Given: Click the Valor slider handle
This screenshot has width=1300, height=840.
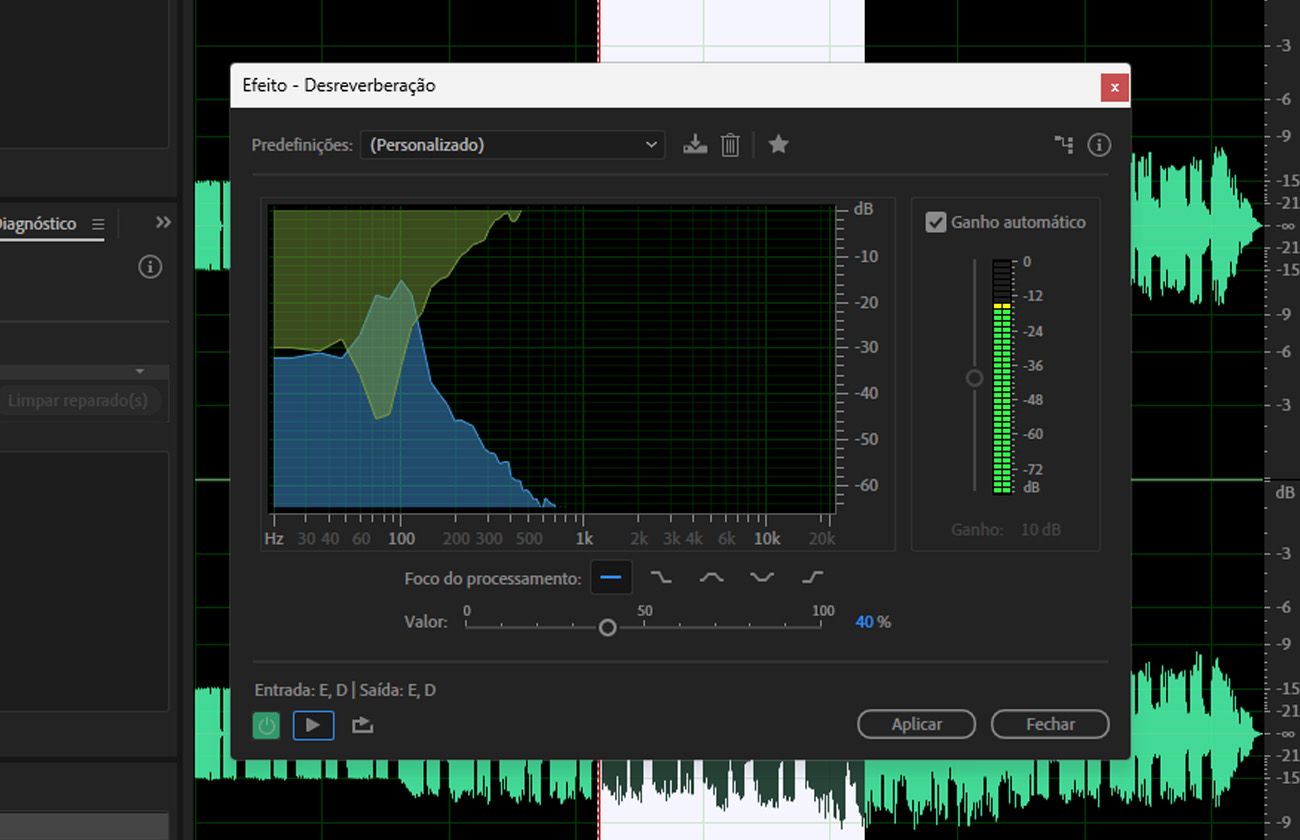Looking at the screenshot, I should tap(607, 627).
